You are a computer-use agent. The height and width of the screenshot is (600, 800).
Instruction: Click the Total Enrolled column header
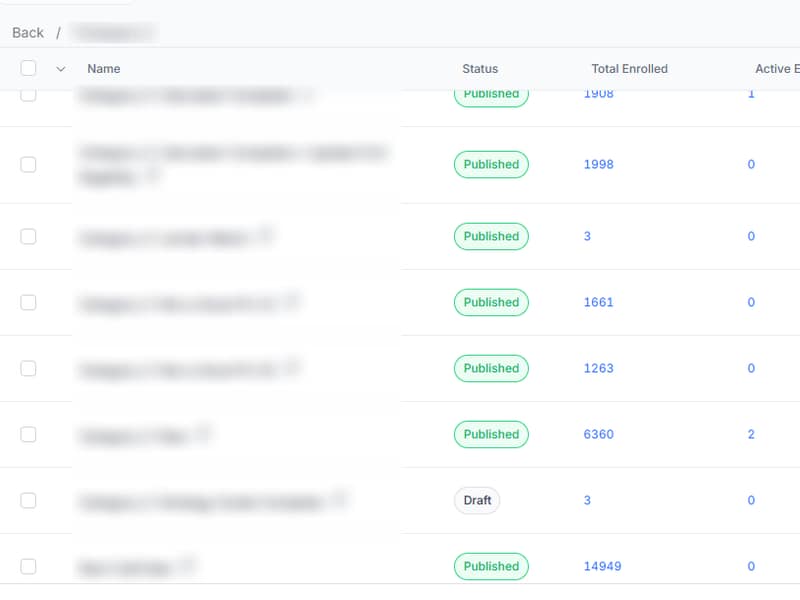[x=629, y=69]
